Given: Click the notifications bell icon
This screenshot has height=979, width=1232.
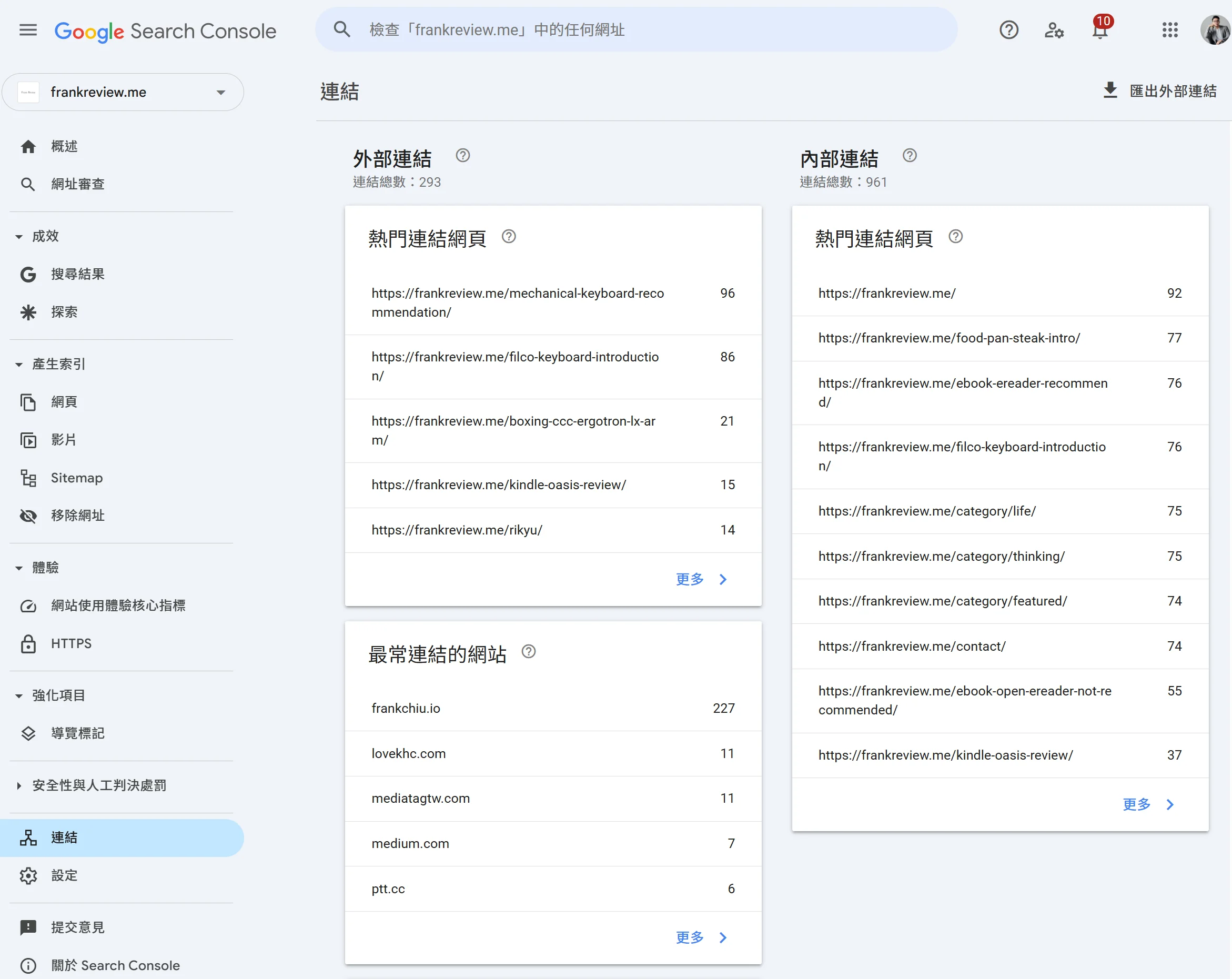Looking at the screenshot, I should 1099,31.
